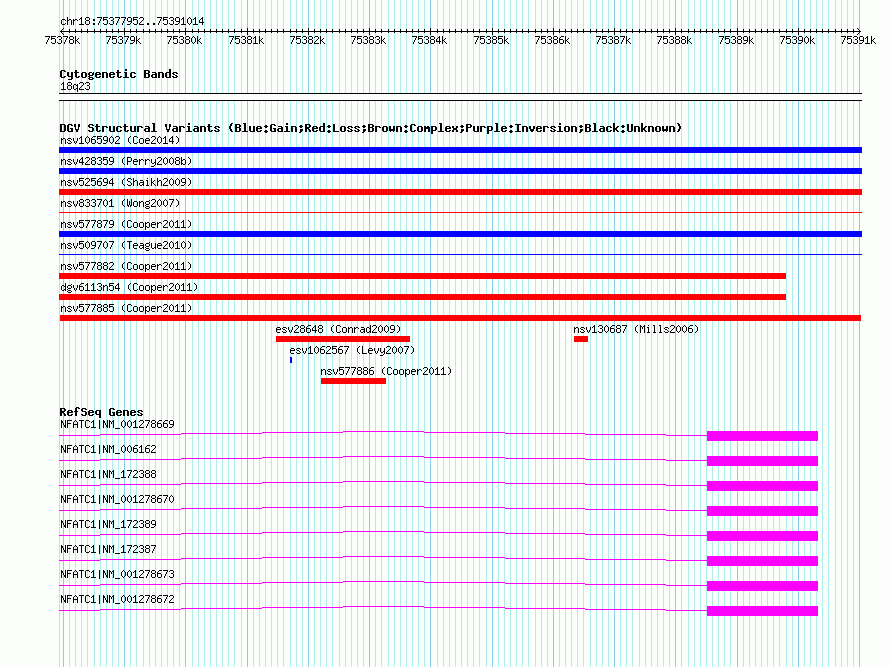This screenshot has width=890, height=667.
Task: Click the blue nsv577879 gain bar
Action: 460,234
